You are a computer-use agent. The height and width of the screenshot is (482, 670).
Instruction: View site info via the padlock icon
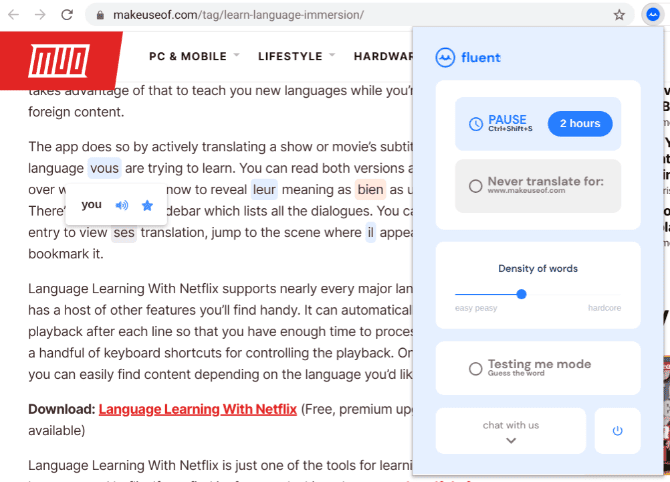(x=100, y=15)
